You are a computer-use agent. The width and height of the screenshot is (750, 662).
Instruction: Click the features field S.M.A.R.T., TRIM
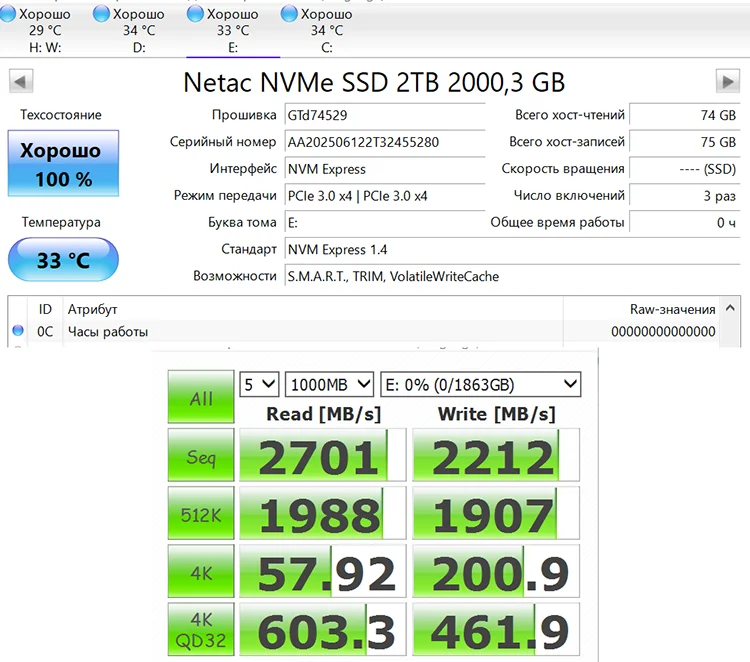(x=512, y=276)
